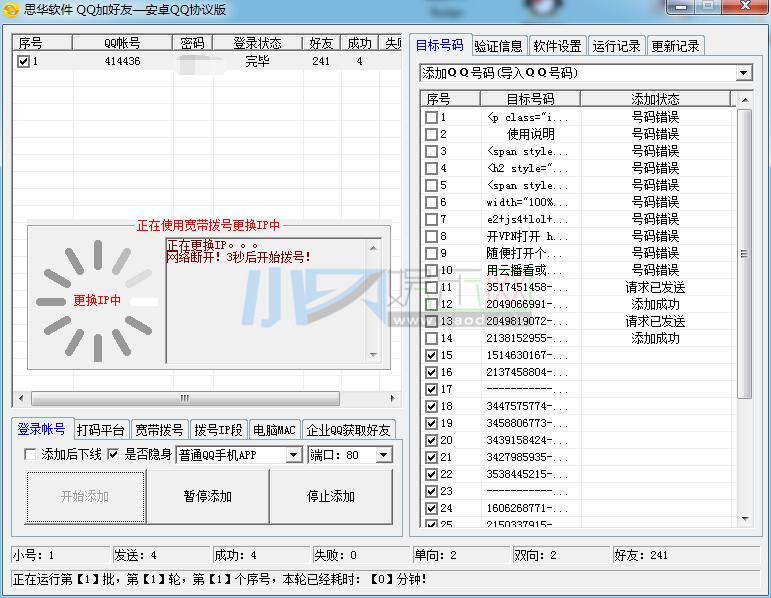771x598 pixels.
Task: Uncheck account row 1 checkbox
Action: [x=23, y=61]
